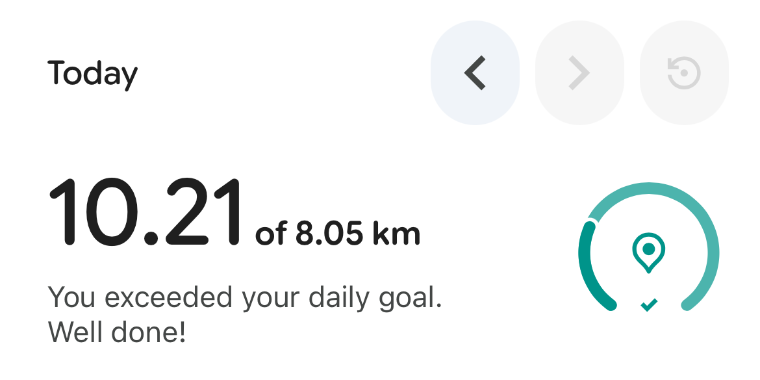Click the small checkmark below the pin
This screenshot has height=380, width=760.
[x=649, y=304]
